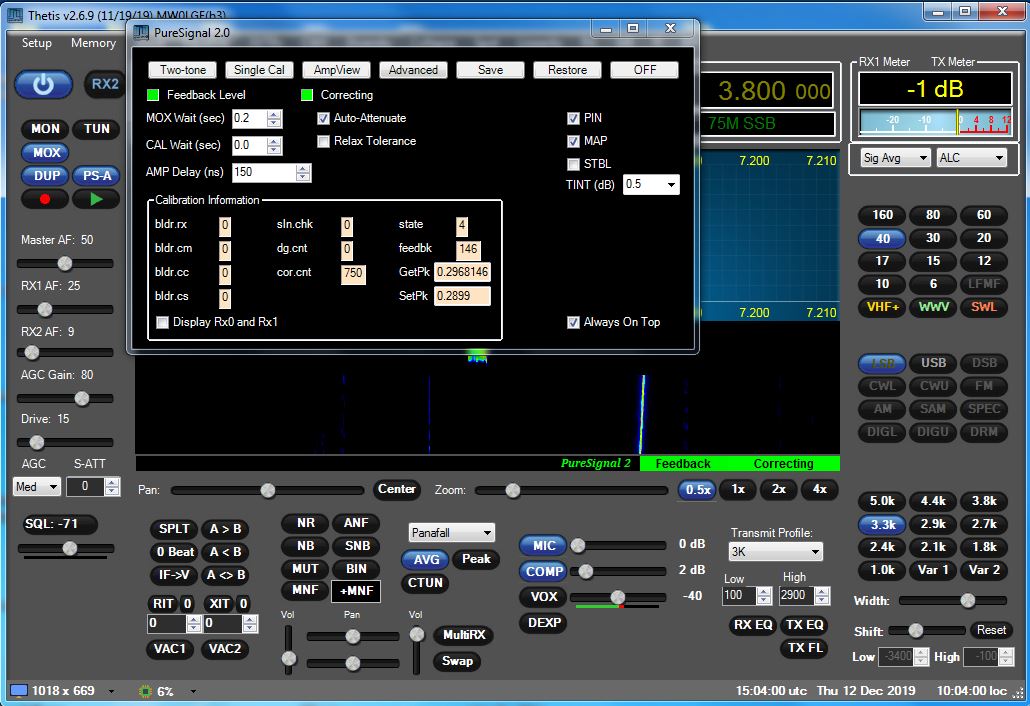Image resolution: width=1030 pixels, height=706 pixels.
Task: Click the CPU usage icon showing 6%
Action: (145, 691)
